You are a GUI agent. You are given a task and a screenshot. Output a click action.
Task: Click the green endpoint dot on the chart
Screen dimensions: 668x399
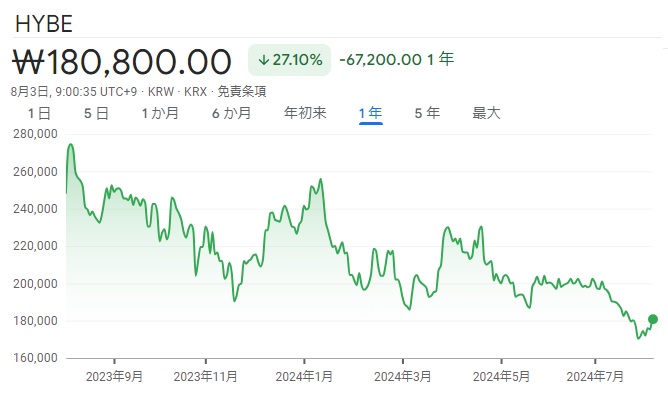[653, 319]
